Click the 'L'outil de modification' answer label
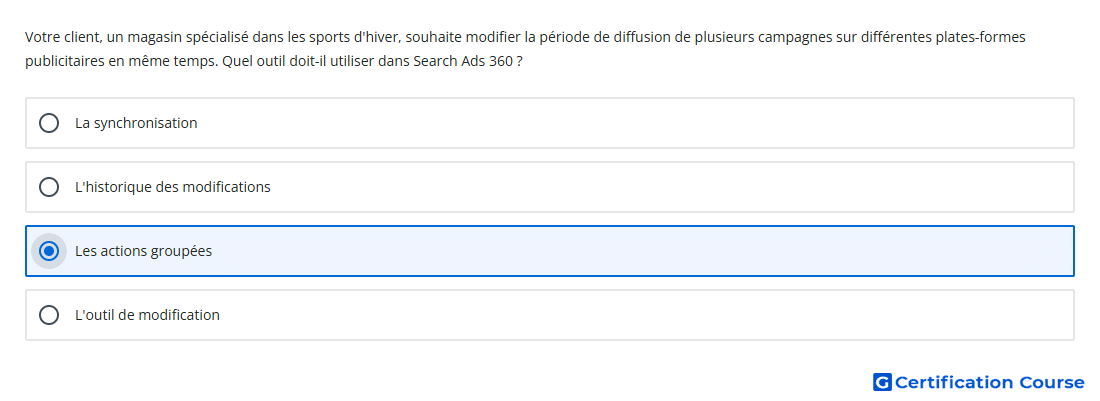The height and width of the screenshot is (401, 1100). coord(147,315)
